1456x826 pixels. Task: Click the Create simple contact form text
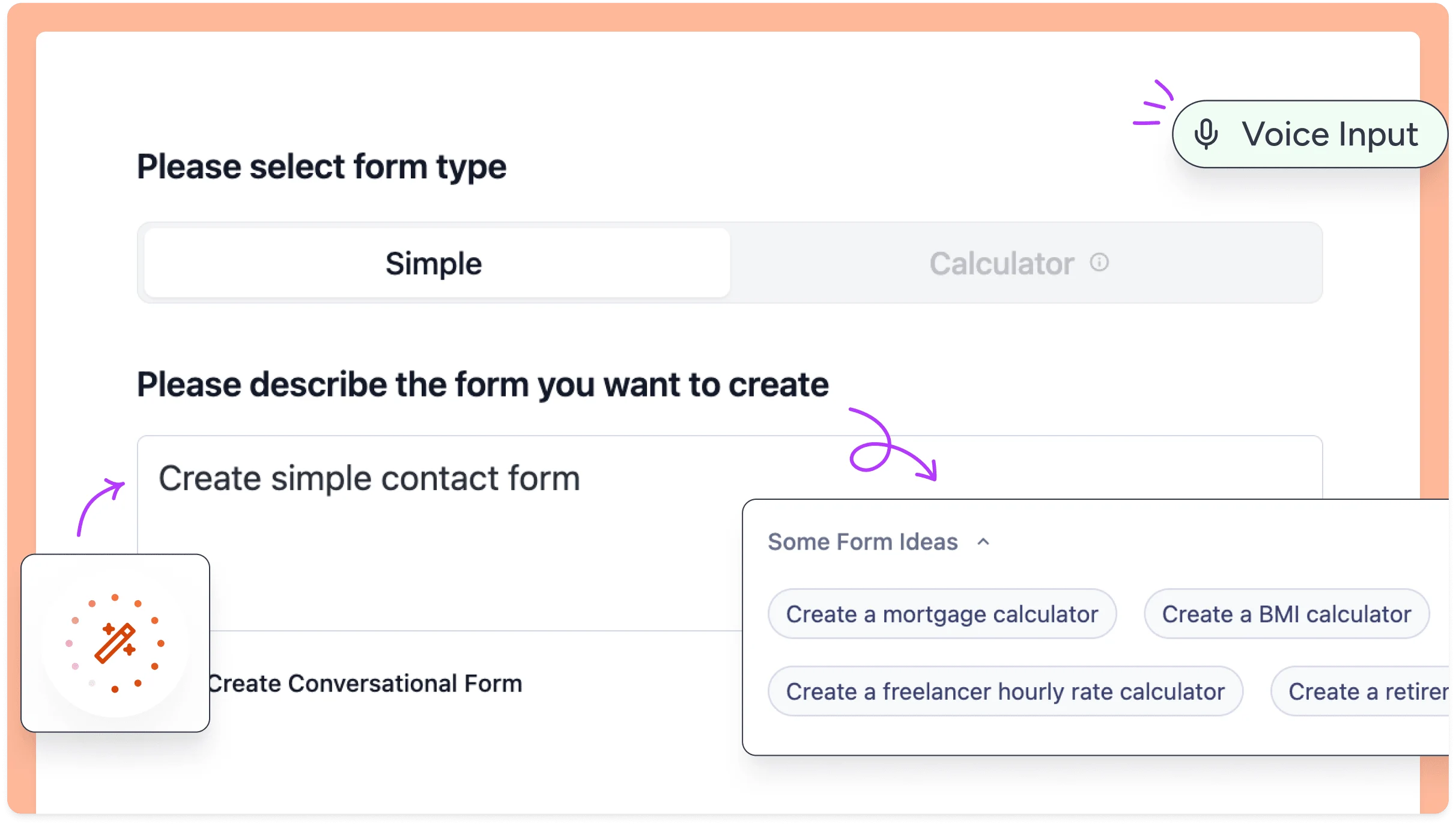click(x=369, y=479)
